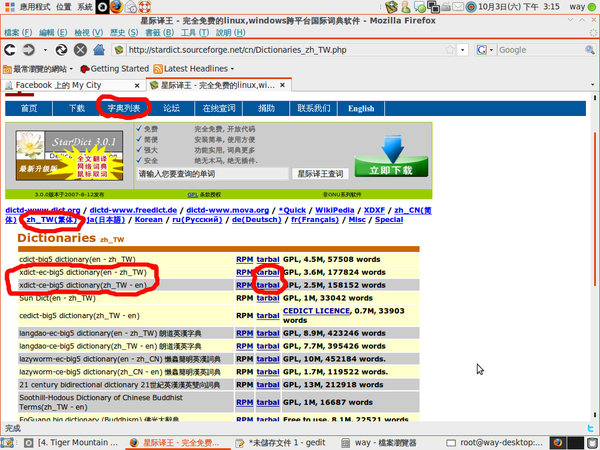
Task: Click the 捐助 navigation item
Action: click(266, 108)
